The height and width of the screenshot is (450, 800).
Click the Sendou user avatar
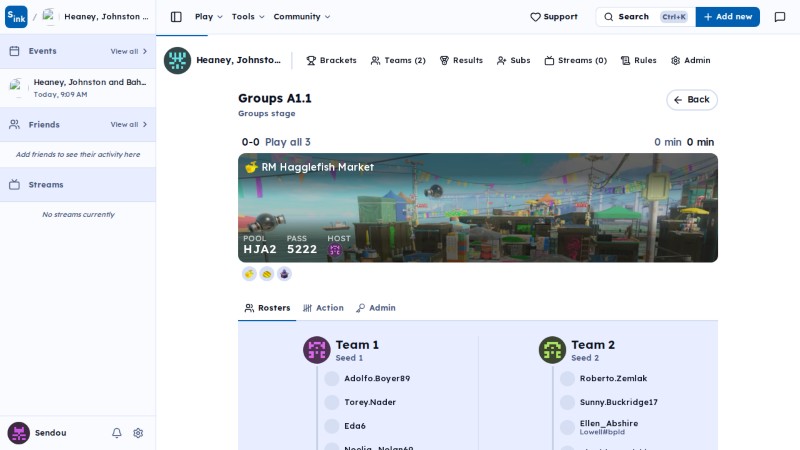point(18,433)
